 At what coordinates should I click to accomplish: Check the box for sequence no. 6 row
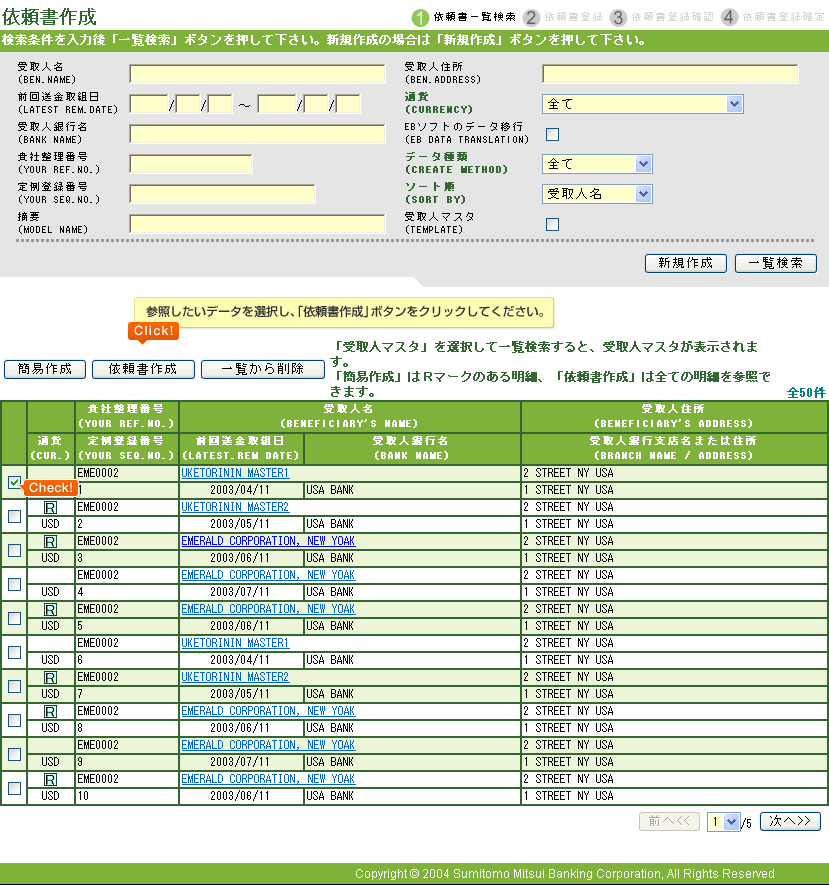[15, 652]
